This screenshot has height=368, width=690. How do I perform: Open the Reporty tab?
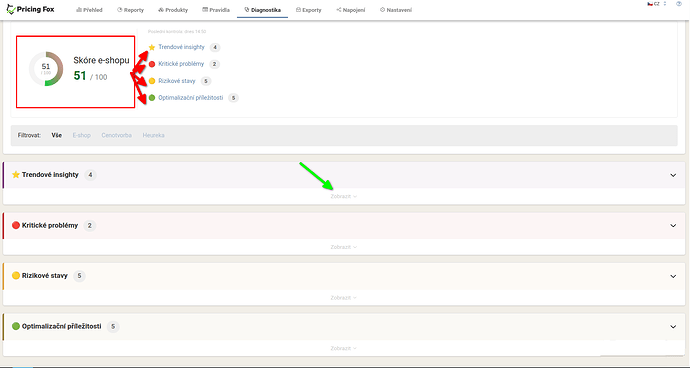131,10
